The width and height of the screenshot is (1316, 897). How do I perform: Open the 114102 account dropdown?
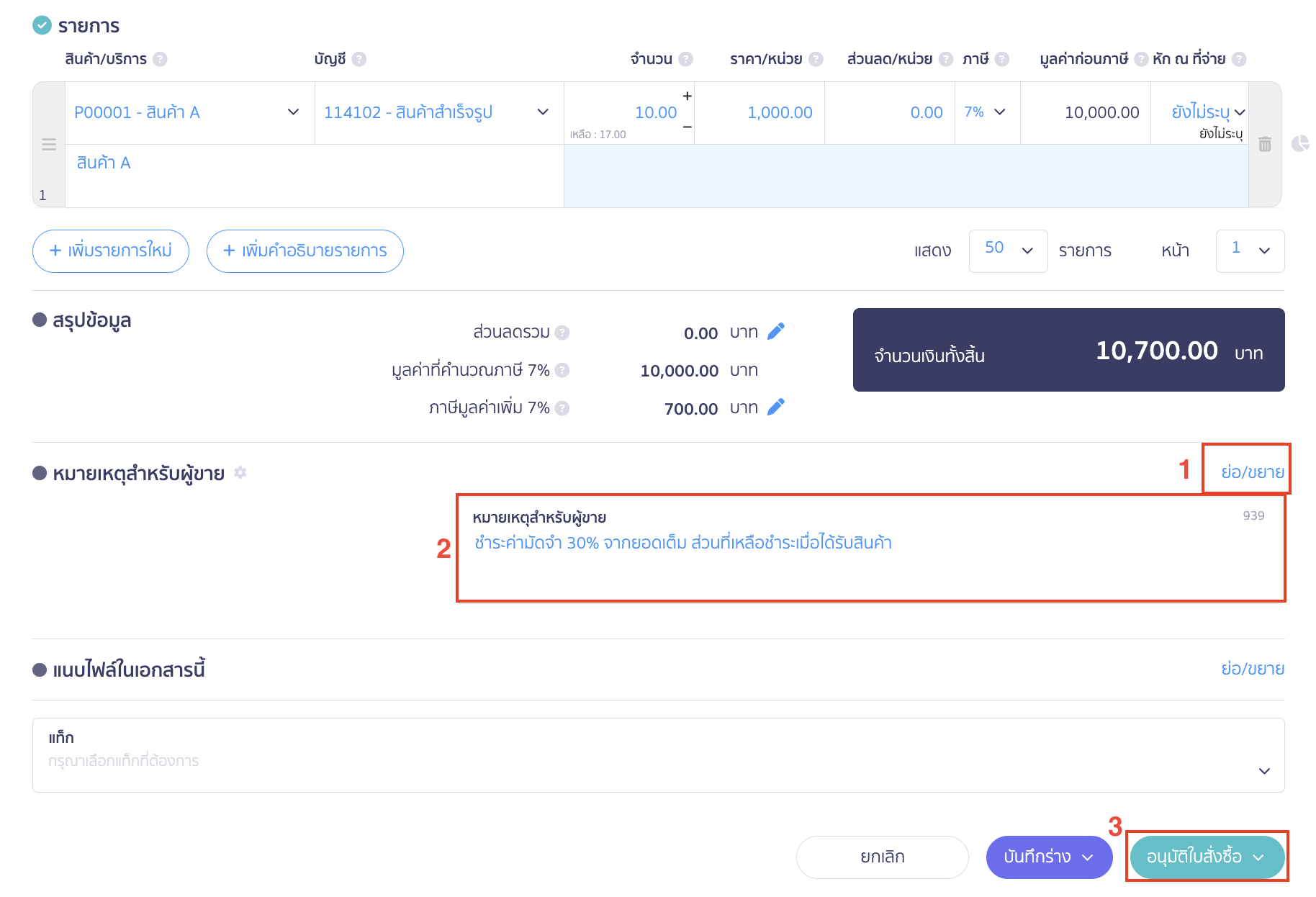click(x=543, y=112)
